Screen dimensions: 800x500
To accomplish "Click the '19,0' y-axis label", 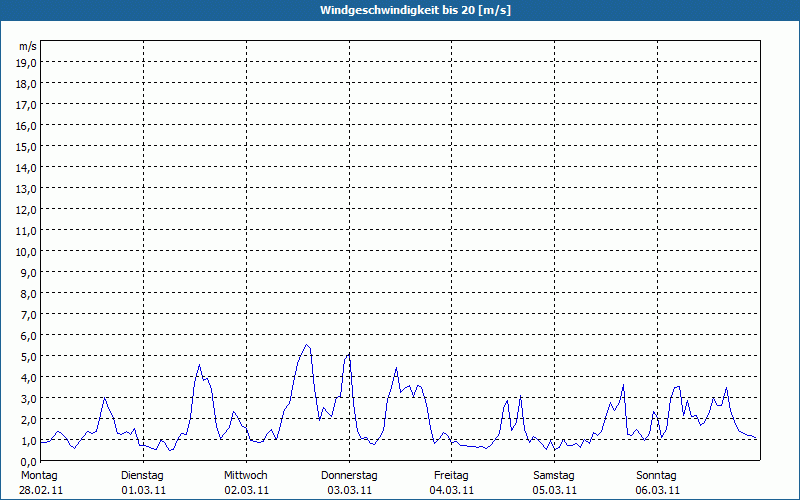I will click(27, 63).
